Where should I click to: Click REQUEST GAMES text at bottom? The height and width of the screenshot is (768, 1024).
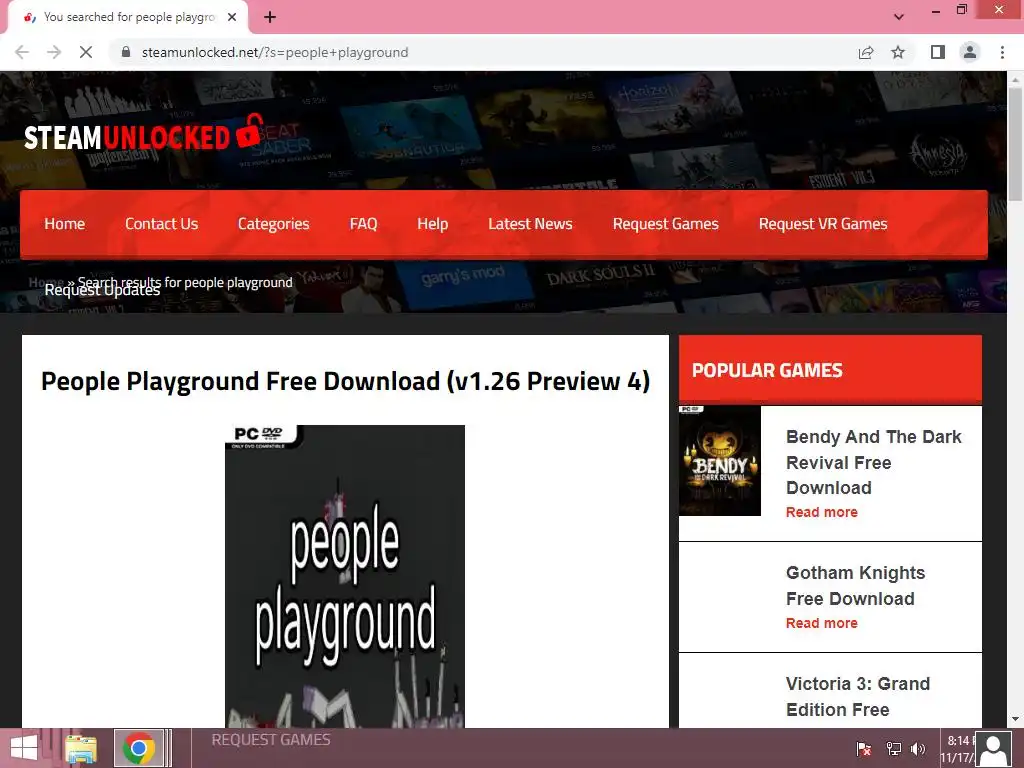pos(270,739)
